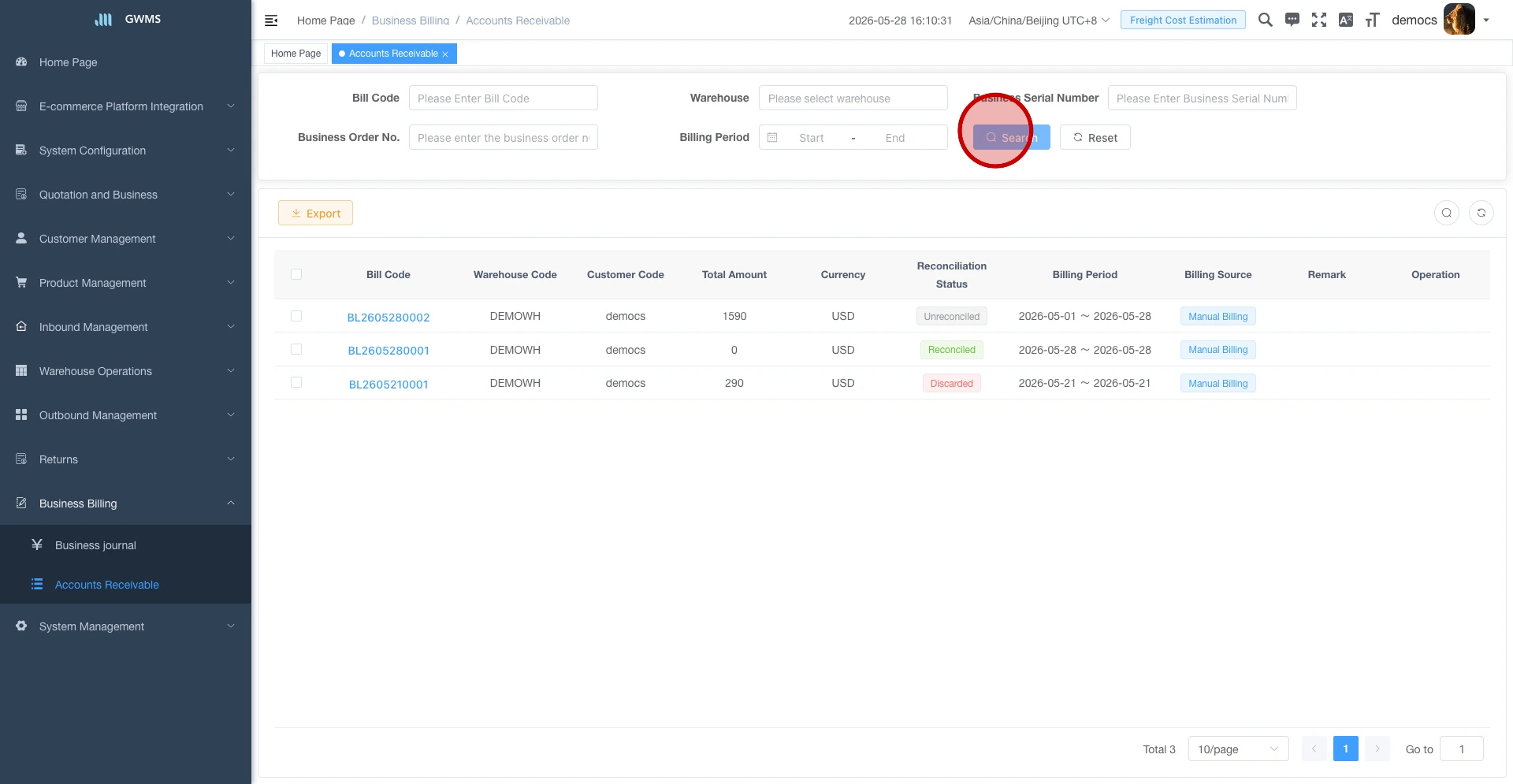Open bill BL2605210001 link
1513x784 pixels.
click(388, 384)
